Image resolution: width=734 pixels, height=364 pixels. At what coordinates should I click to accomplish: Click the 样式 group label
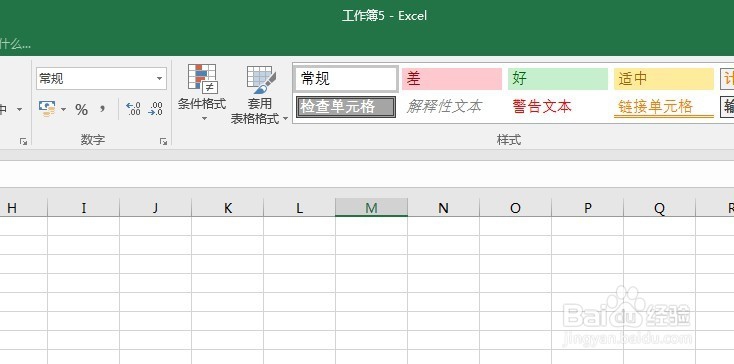pos(509,140)
